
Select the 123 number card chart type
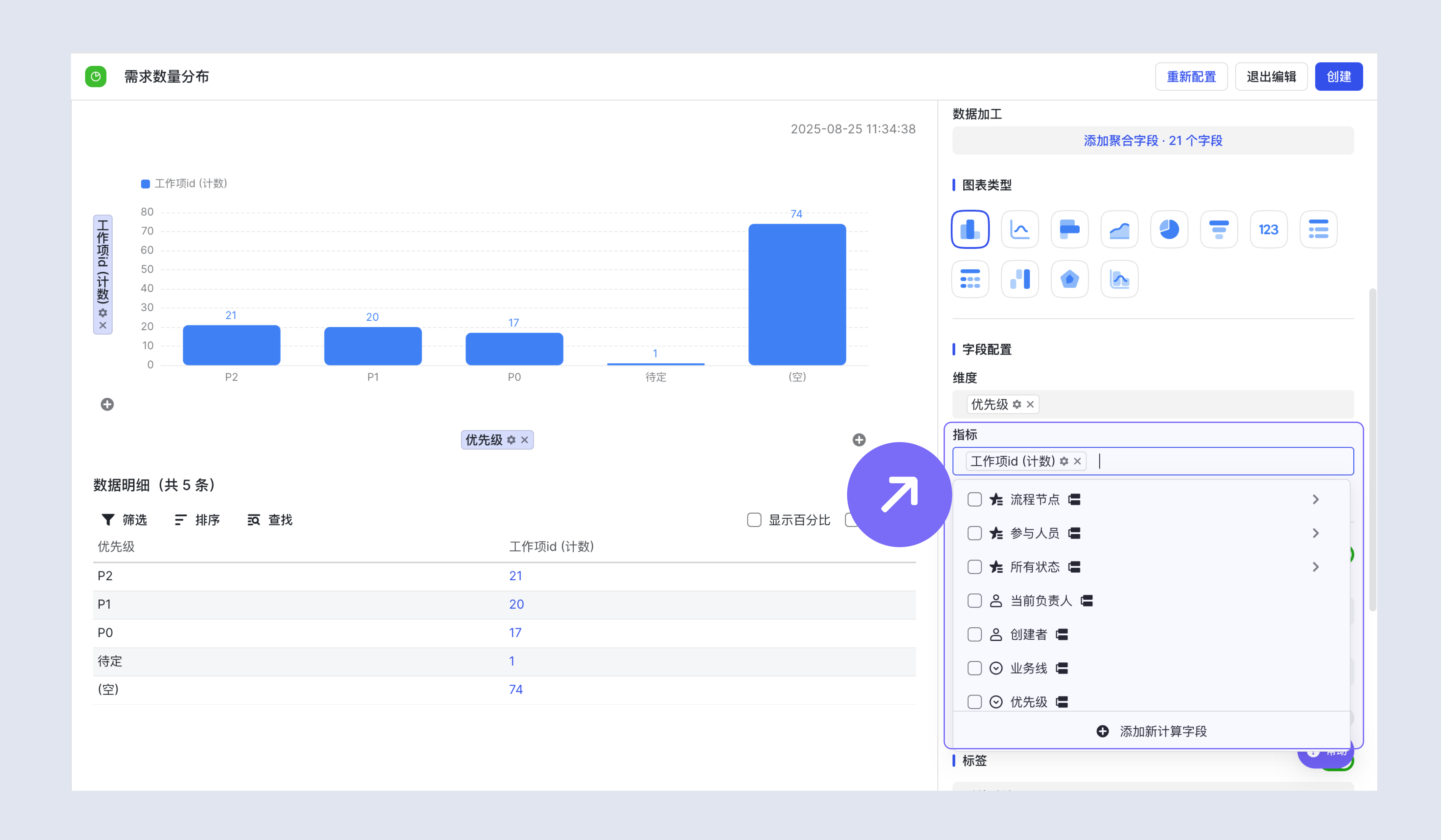(1268, 229)
